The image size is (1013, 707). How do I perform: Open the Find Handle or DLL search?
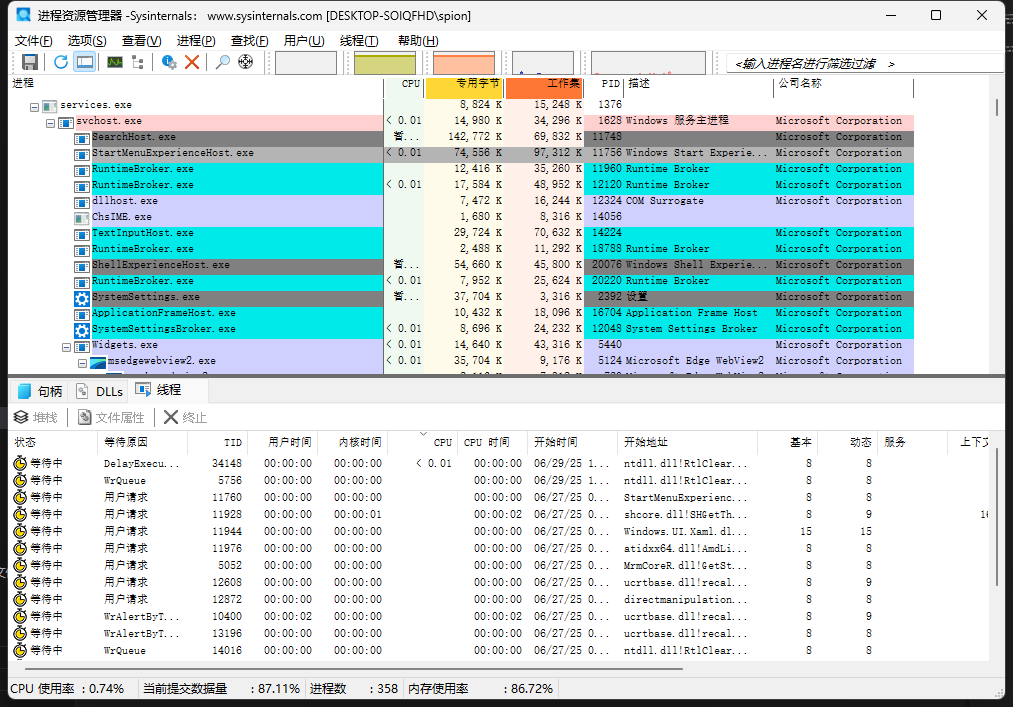point(222,61)
